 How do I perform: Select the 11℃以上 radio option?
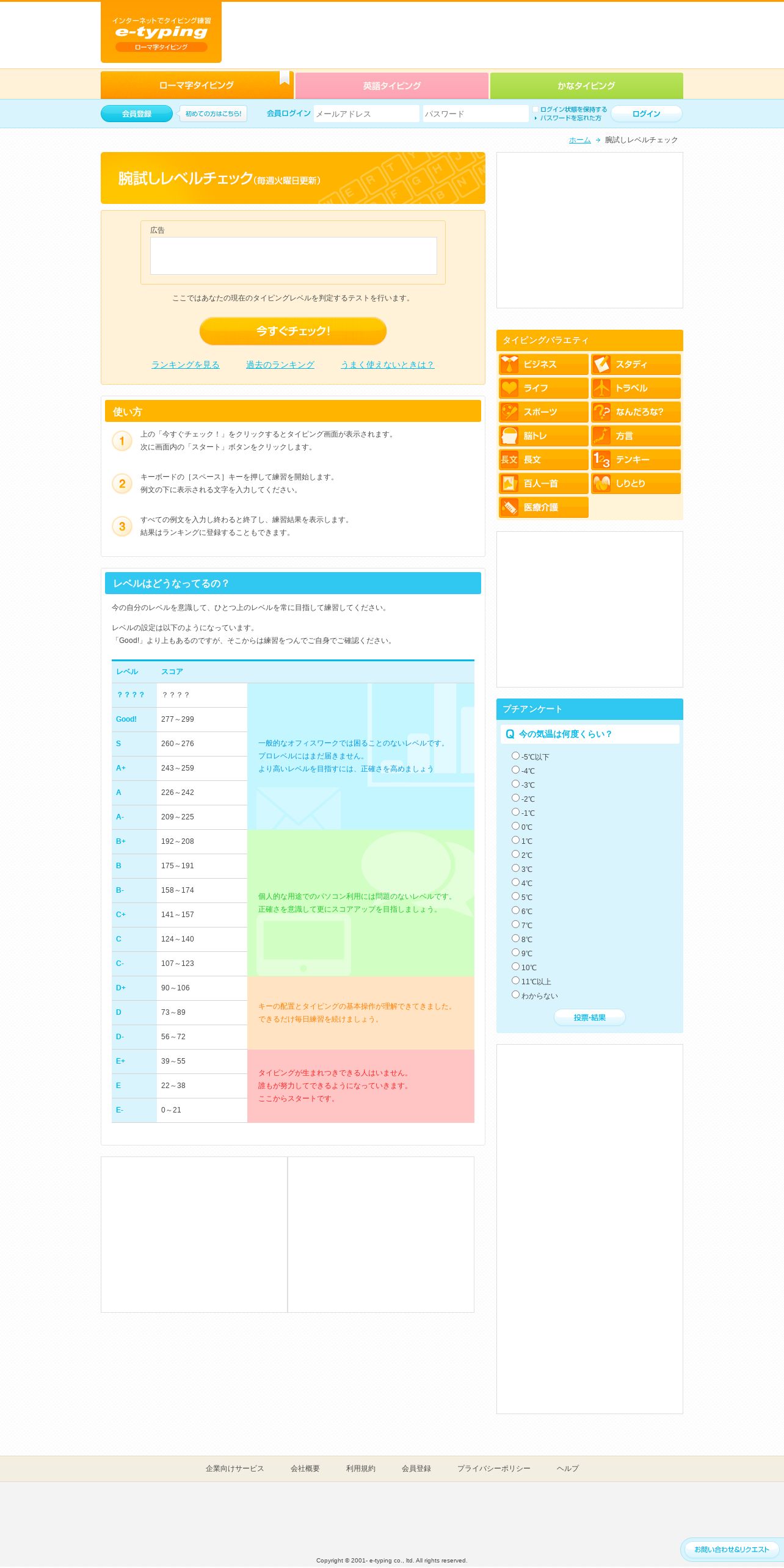point(515,981)
